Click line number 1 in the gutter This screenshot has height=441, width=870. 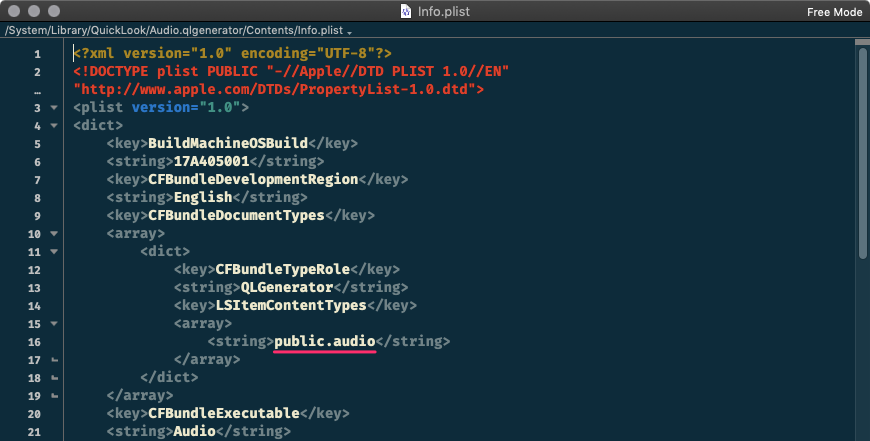coord(37,53)
